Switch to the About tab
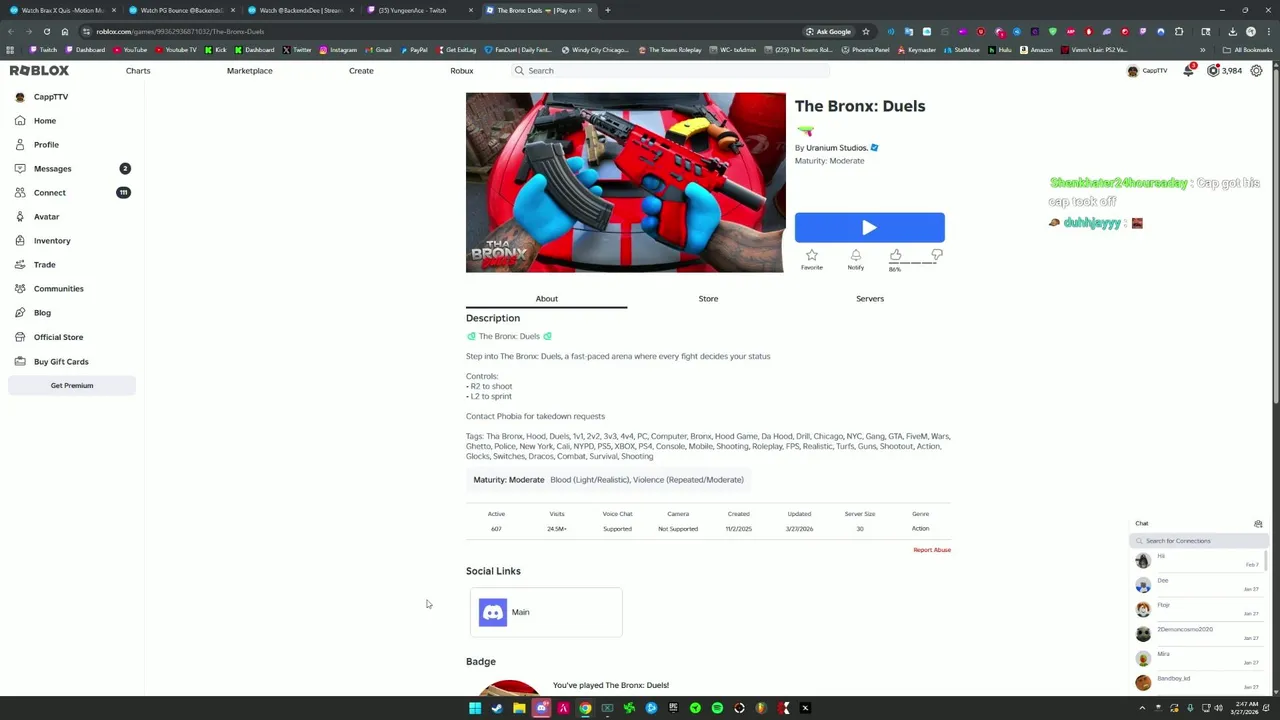The width and height of the screenshot is (1280, 720). tap(546, 299)
